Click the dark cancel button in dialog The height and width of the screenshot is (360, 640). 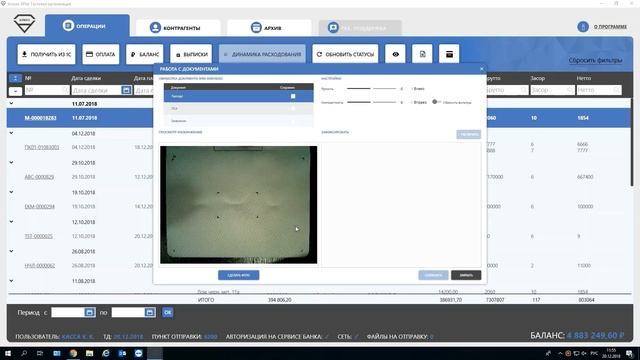click(x=466, y=275)
